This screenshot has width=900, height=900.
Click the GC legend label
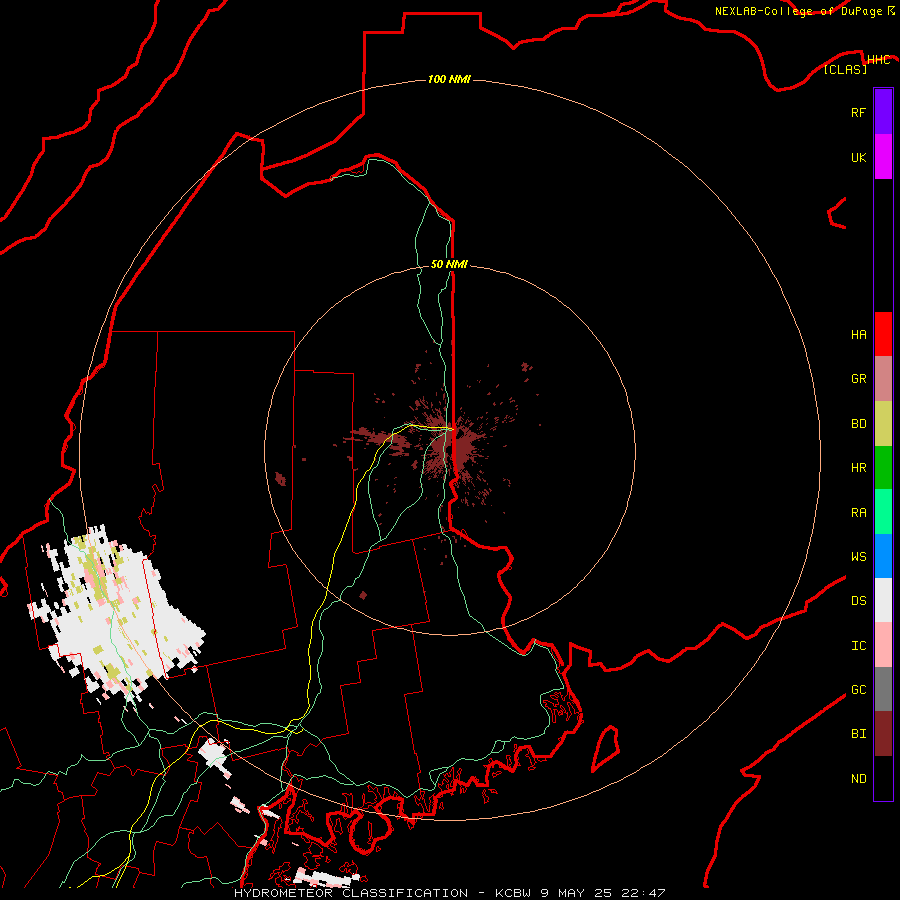point(858,689)
